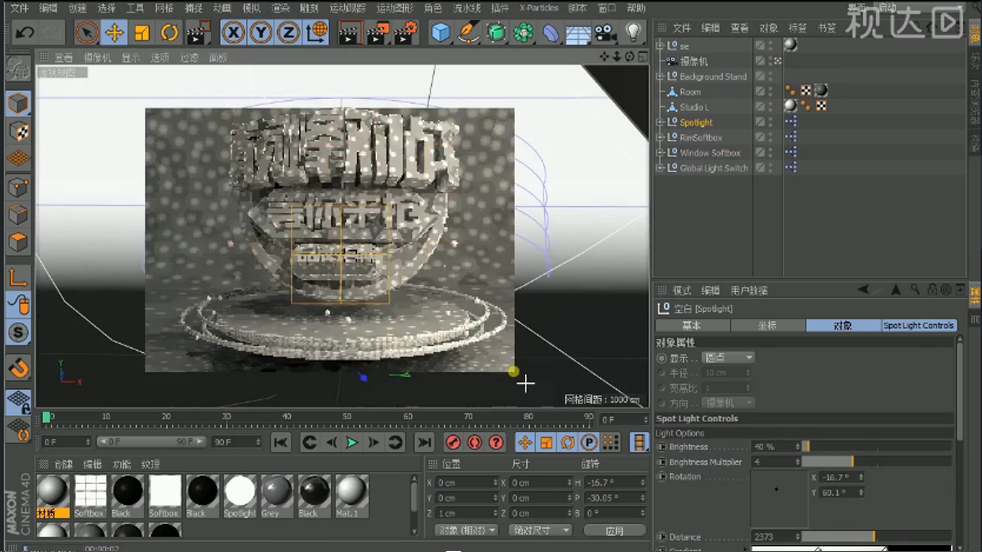Activate the Scale tool

point(142,32)
